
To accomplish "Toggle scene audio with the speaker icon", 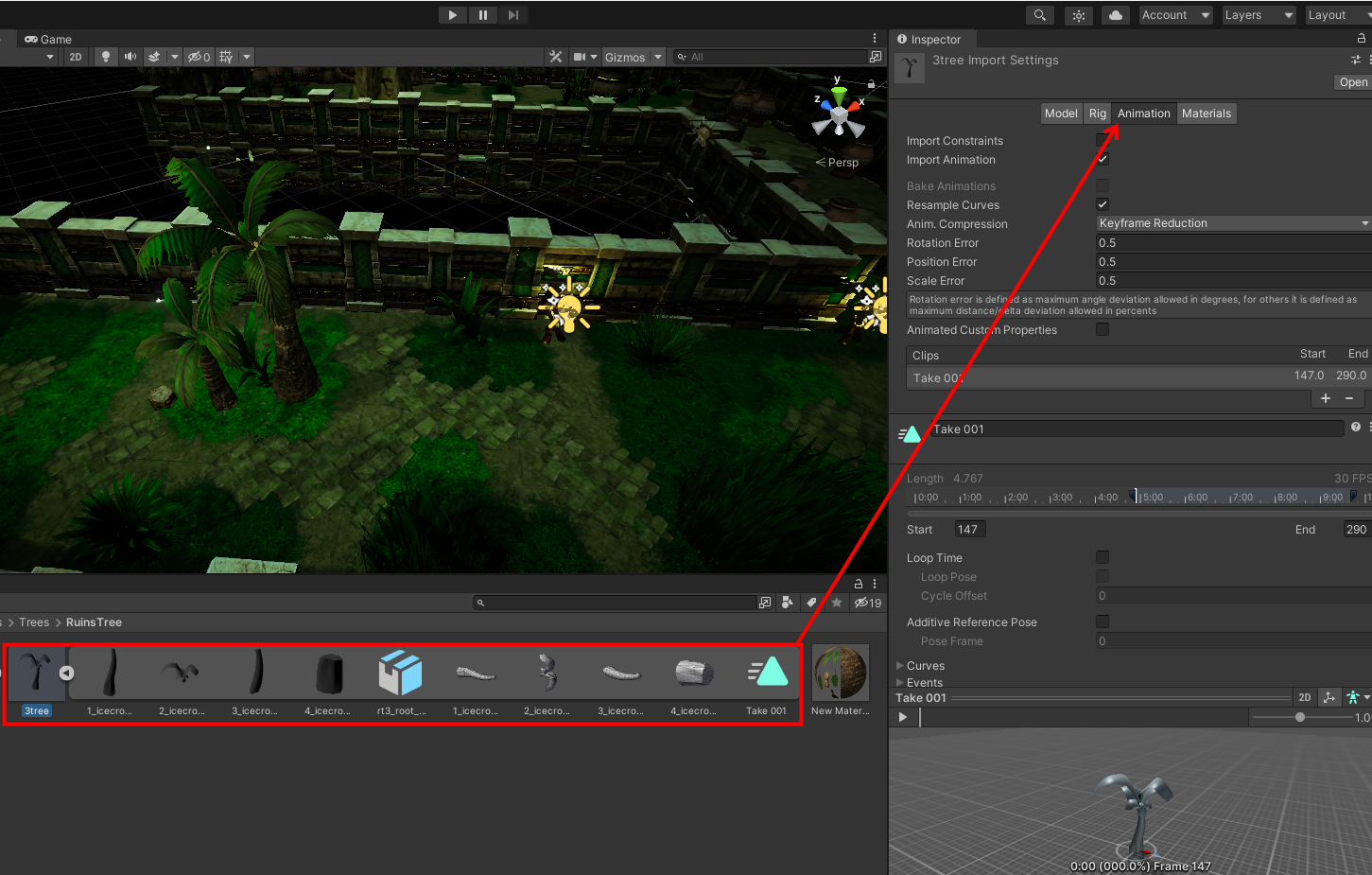I will tap(130, 57).
